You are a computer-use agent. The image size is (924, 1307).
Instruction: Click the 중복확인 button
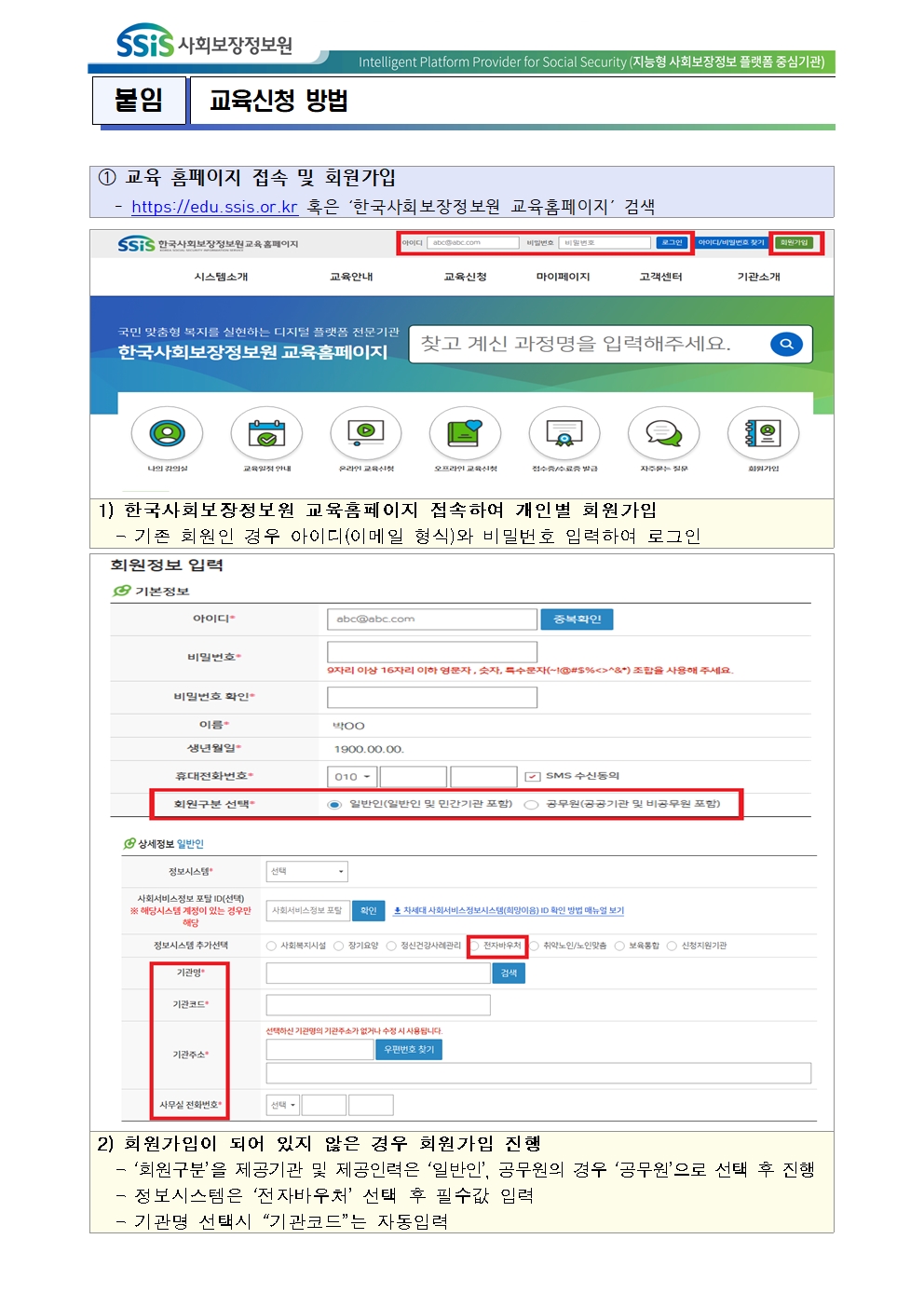[577, 619]
